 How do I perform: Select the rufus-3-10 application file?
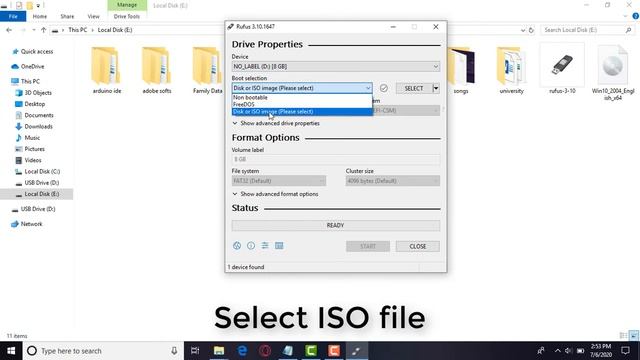(562, 68)
